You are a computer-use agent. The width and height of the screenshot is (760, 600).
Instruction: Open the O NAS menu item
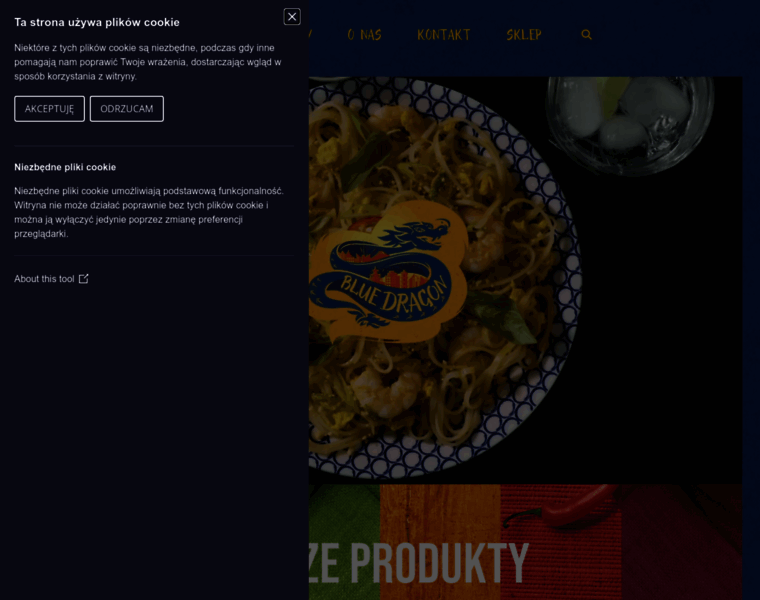364,35
